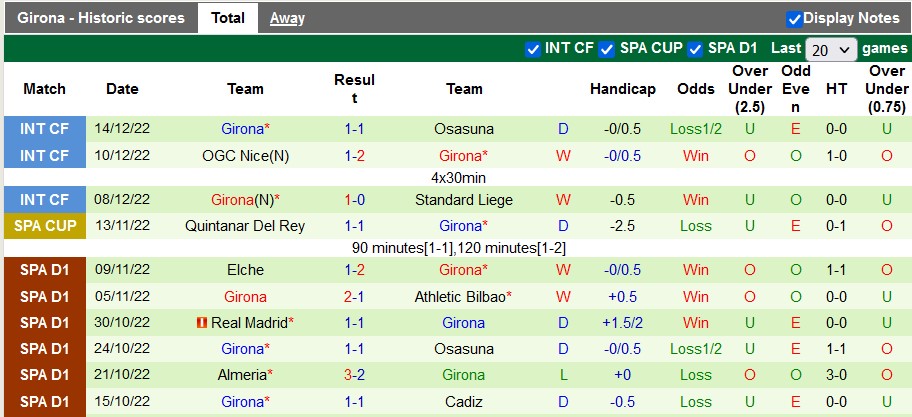Viewport: 912px width, 417px height.
Task: Click the Real Madrid team link
Action: (250, 323)
